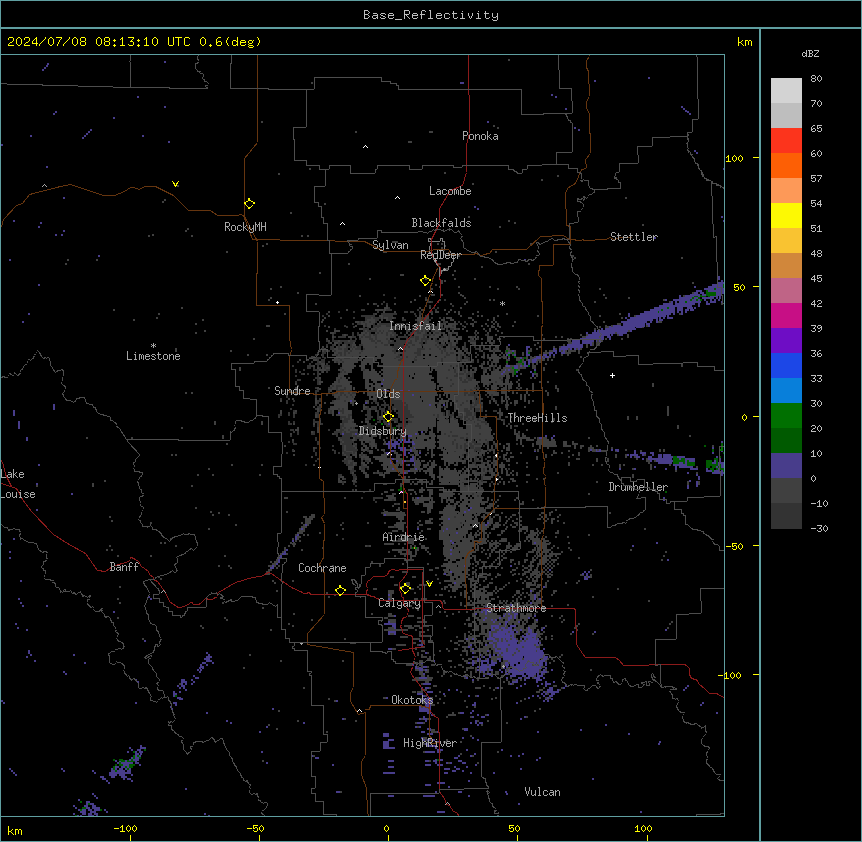Click the yellow station marker below Cochrane
Screen dimensions: 862x842
340,590
